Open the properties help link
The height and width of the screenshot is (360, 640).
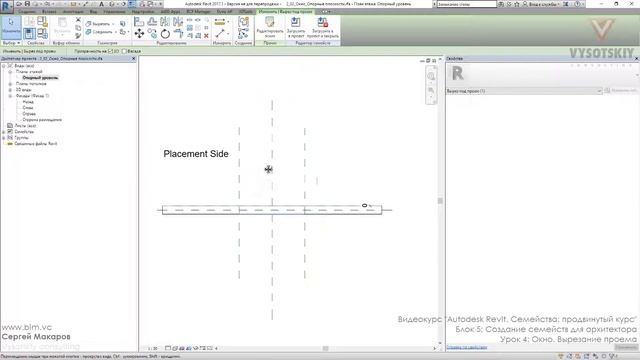[467, 347]
